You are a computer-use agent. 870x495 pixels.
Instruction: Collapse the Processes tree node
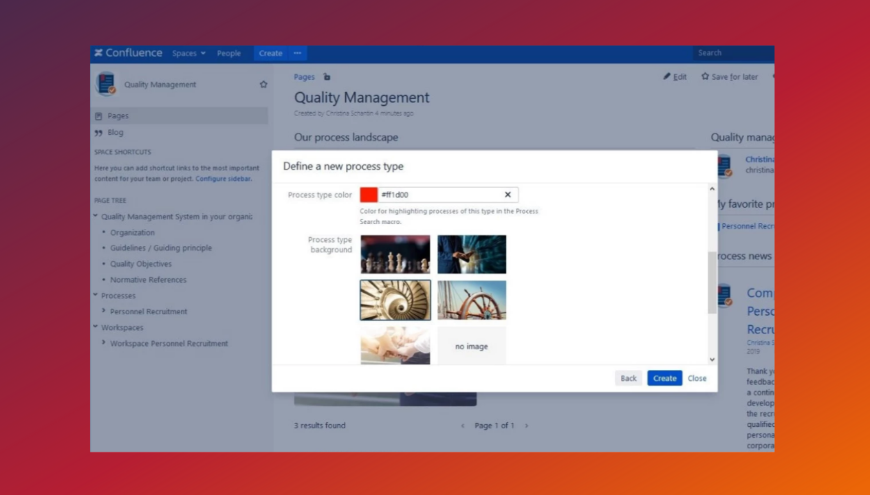tap(95, 296)
